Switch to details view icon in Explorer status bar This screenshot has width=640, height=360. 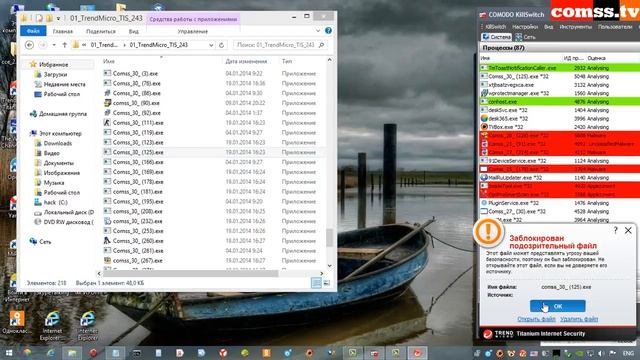tap(316, 283)
